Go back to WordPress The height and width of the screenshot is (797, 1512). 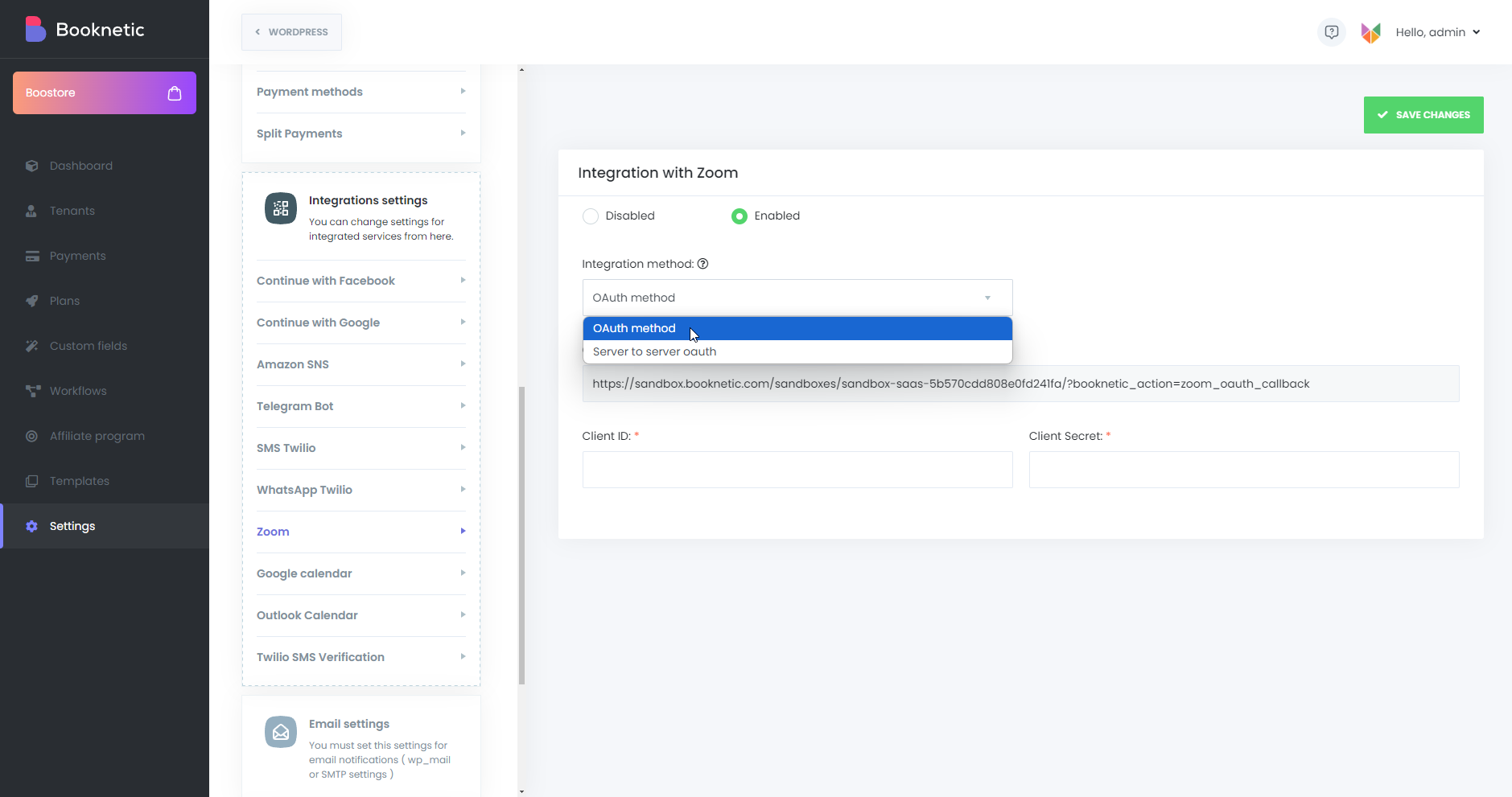[x=291, y=32]
